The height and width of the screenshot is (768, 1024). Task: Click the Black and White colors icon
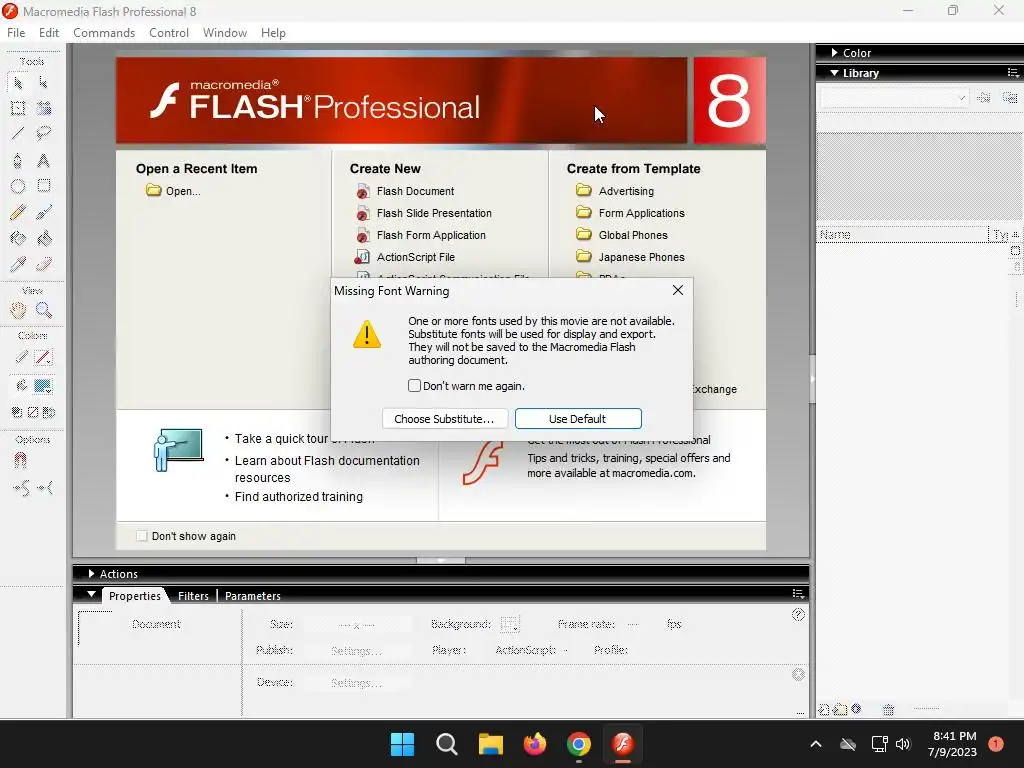(x=17, y=412)
